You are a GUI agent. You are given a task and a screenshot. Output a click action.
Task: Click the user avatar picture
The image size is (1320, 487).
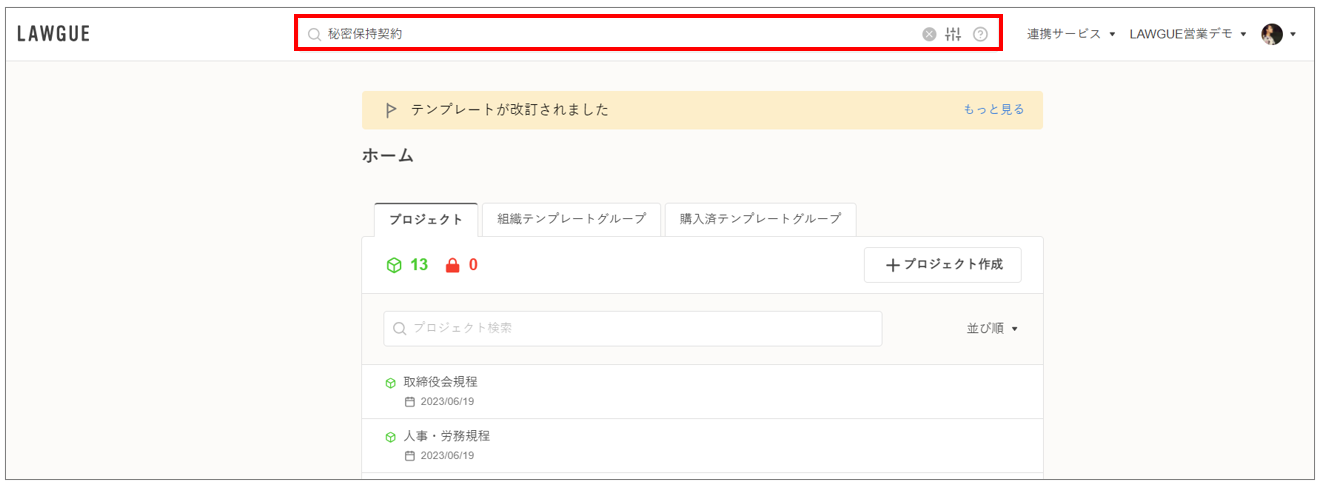pos(1272,34)
